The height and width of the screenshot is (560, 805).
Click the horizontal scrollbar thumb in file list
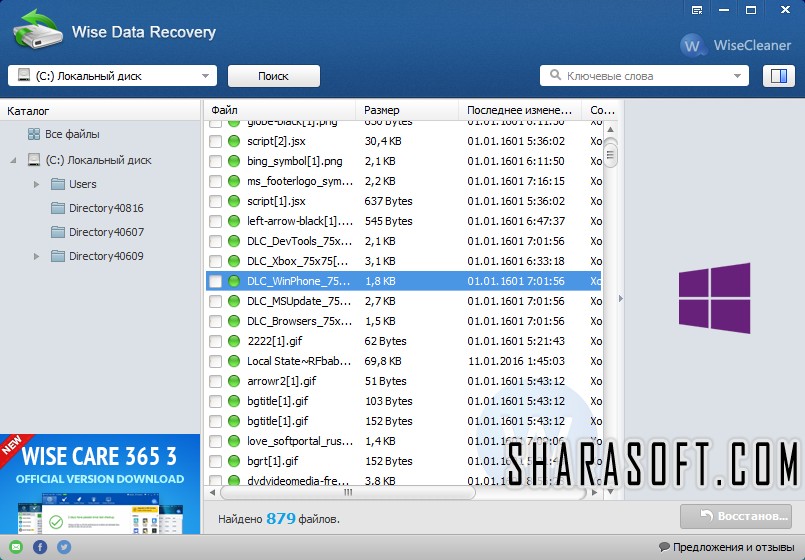pos(348,492)
